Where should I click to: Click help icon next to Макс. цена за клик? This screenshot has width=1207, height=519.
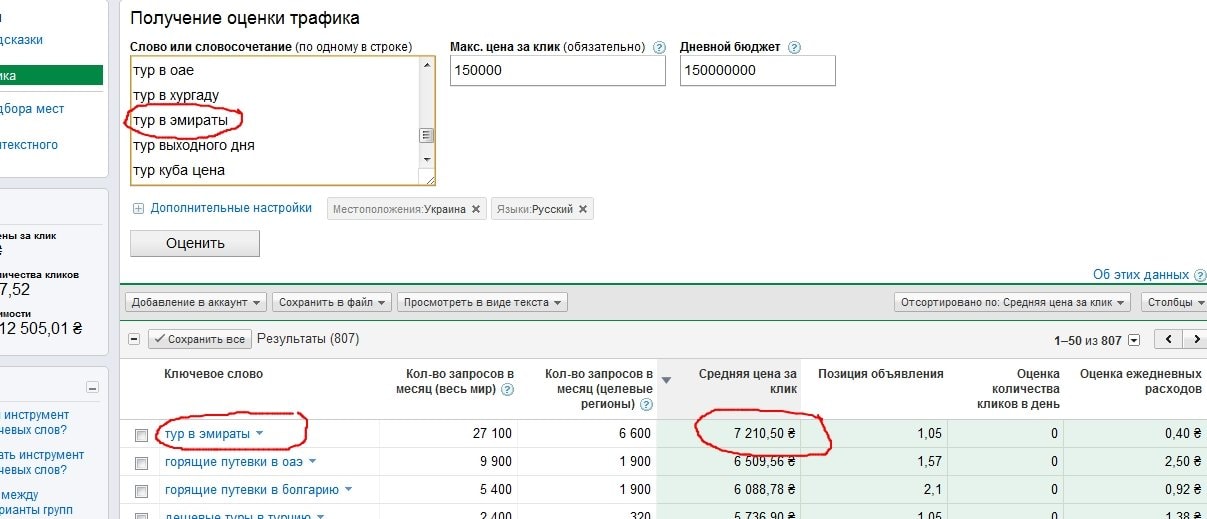click(x=659, y=47)
